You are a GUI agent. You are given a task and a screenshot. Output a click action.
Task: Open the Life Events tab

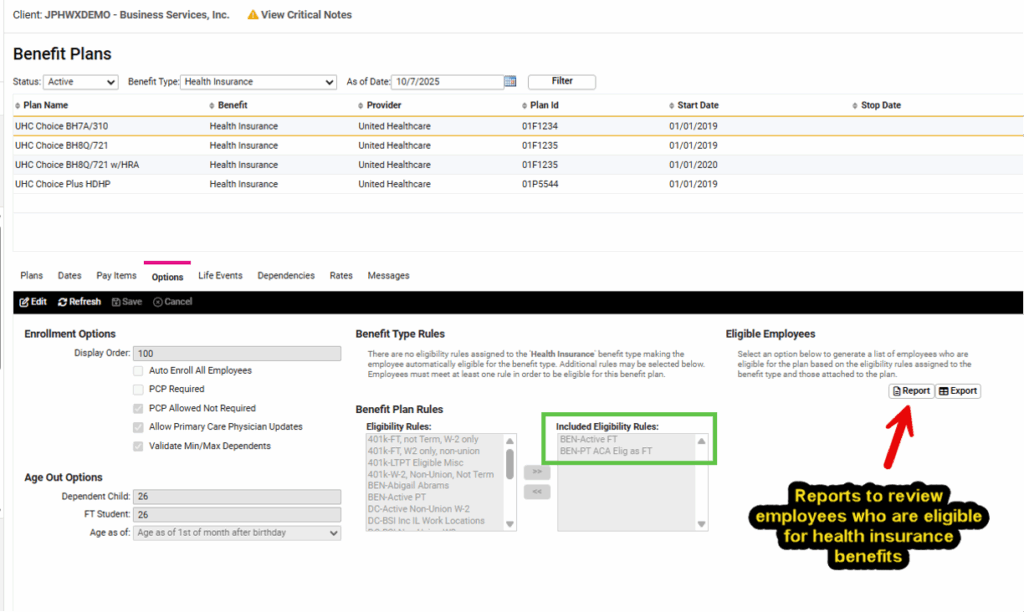pyautogui.click(x=220, y=276)
